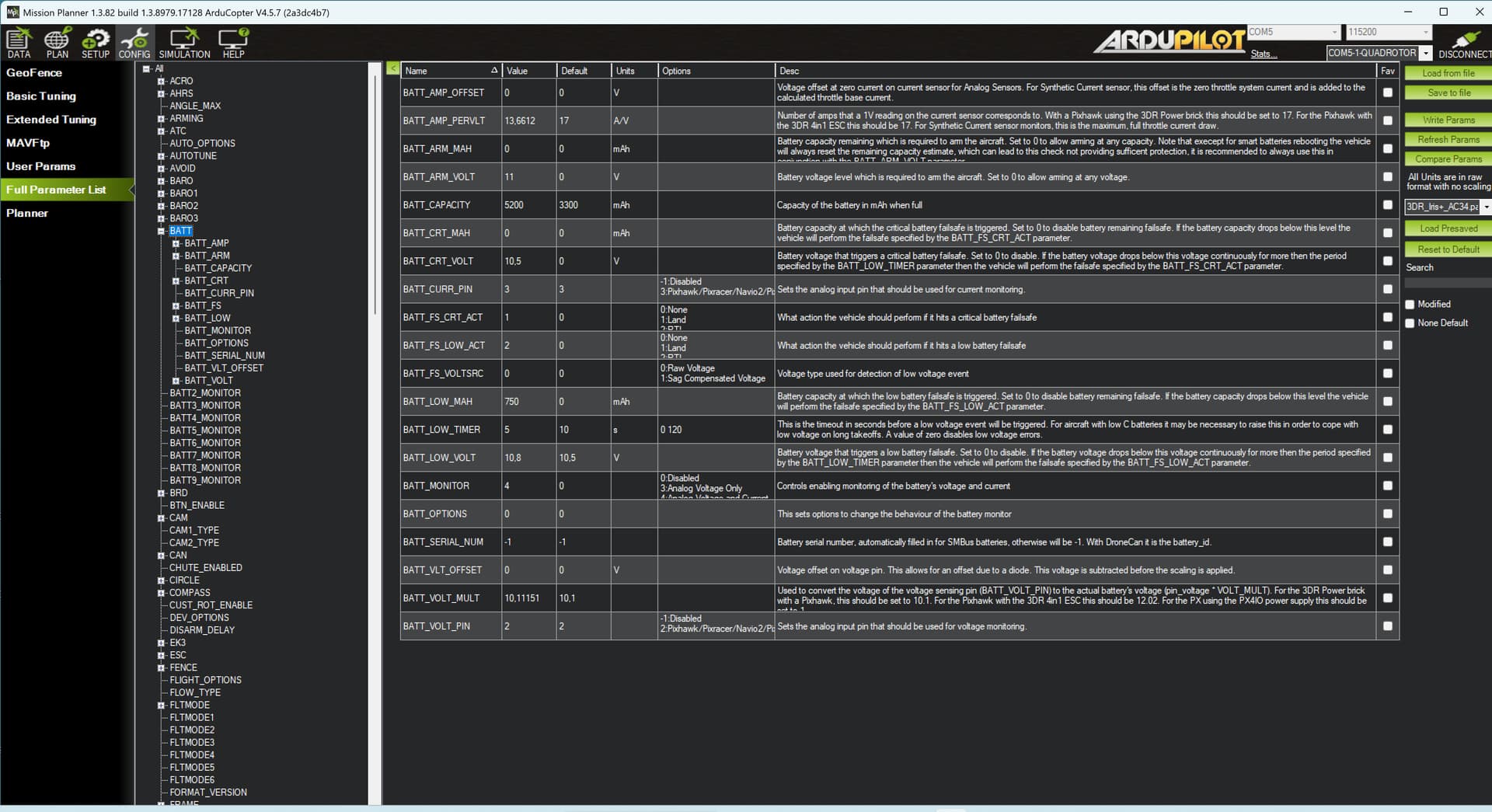Click the Mission Planner title bar app icon
Image resolution: width=1492 pixels, height=812 pixels.
point(12,12)
